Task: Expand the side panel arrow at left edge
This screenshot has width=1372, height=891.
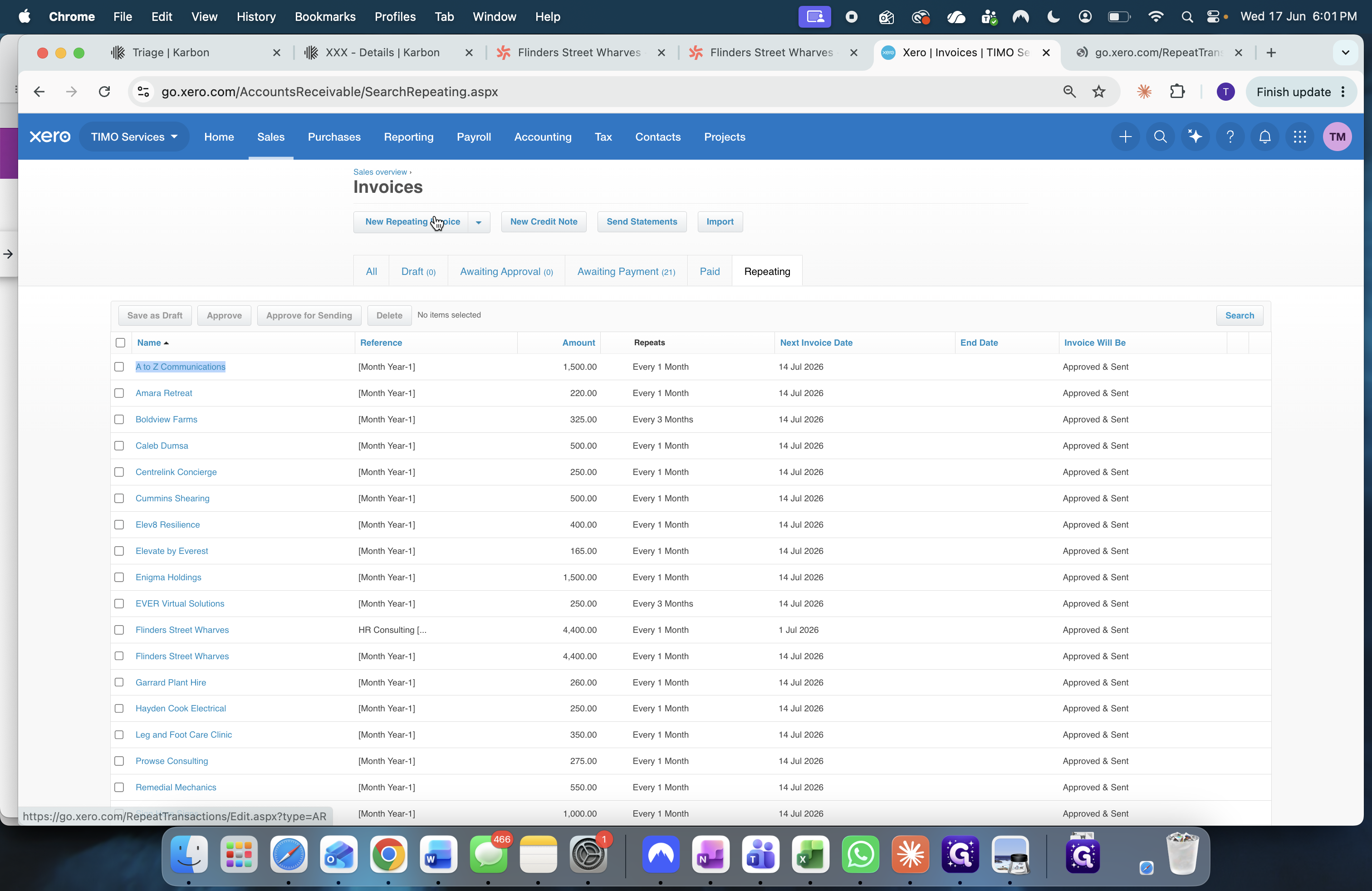Action: (8, 254)
